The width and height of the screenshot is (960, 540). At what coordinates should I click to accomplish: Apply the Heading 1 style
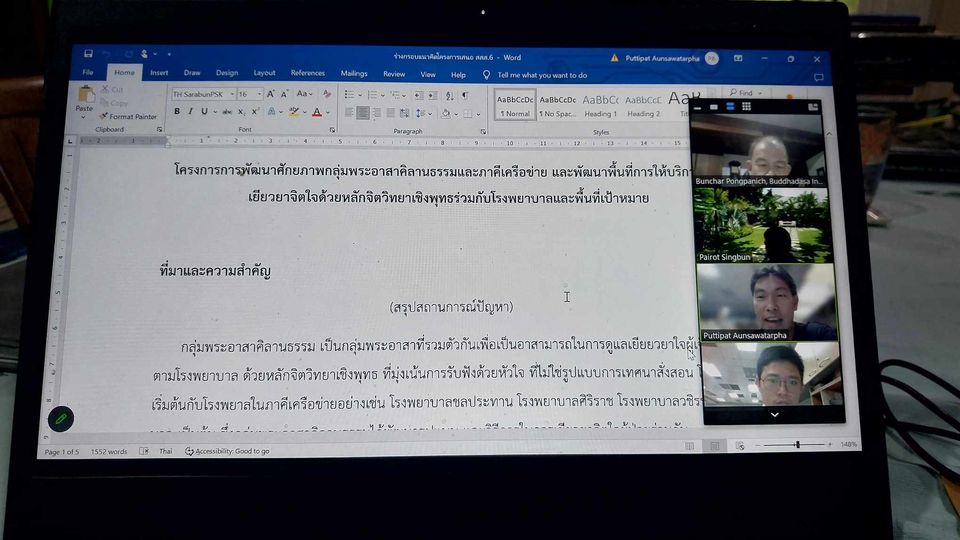click(600, 105)
